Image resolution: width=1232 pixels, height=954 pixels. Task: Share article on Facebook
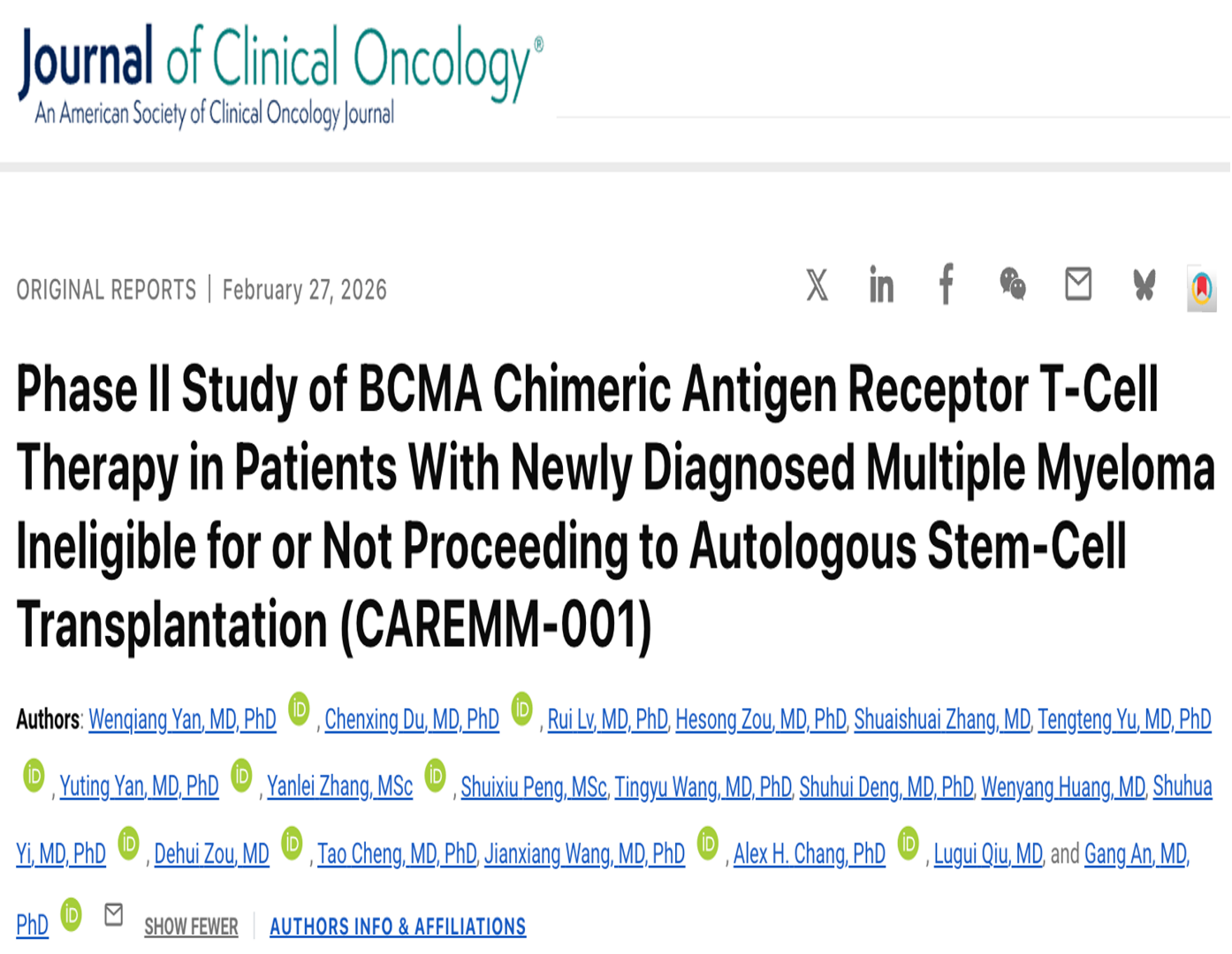pyautogui.click(x=947, y=284)
